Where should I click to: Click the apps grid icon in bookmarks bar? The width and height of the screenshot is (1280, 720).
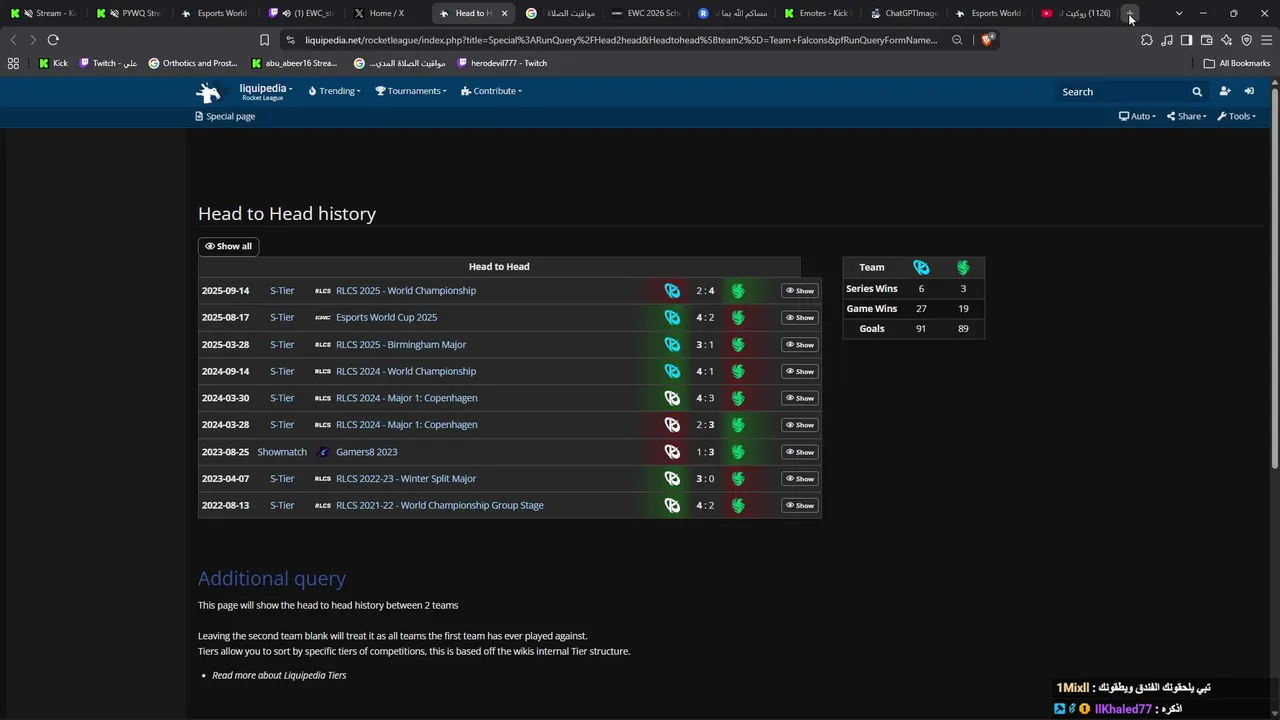(x=13, y=63)
